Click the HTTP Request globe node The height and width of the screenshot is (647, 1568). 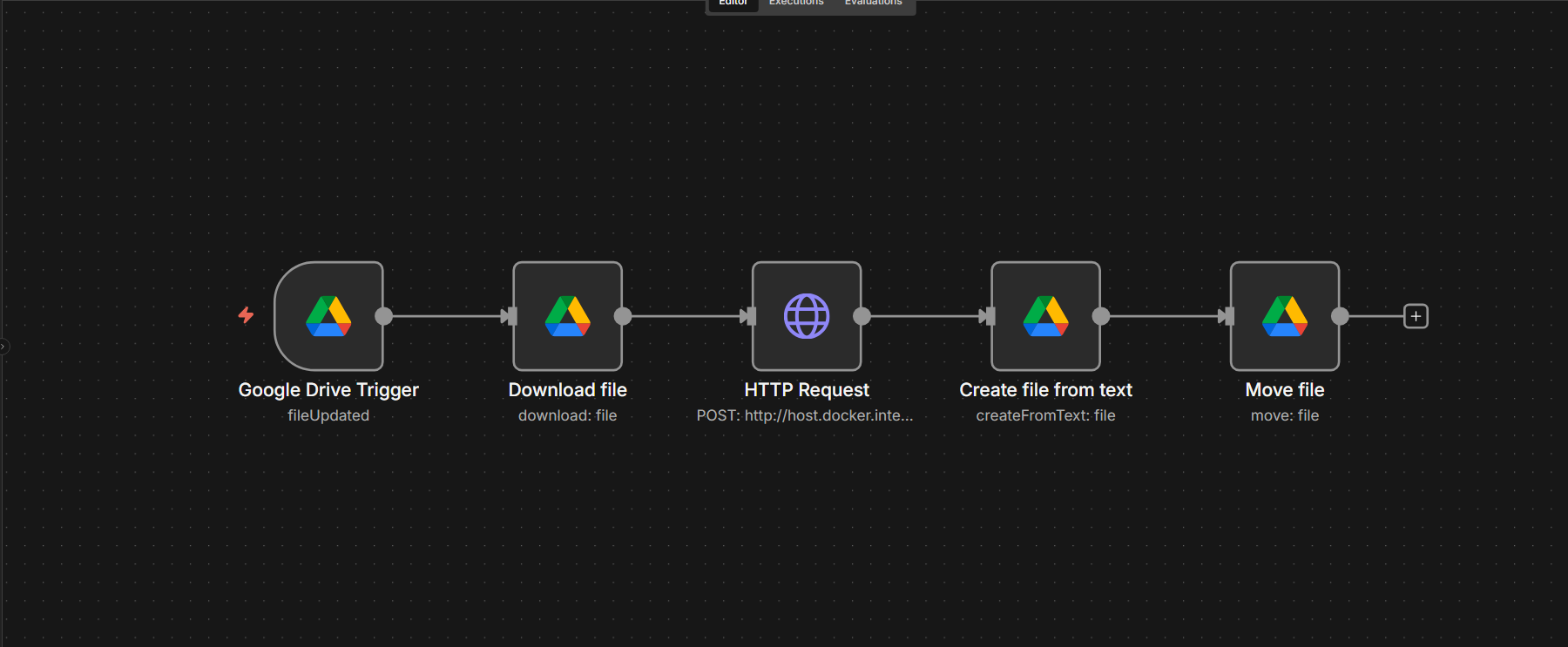pyautogui.click(x=807, y=316)
